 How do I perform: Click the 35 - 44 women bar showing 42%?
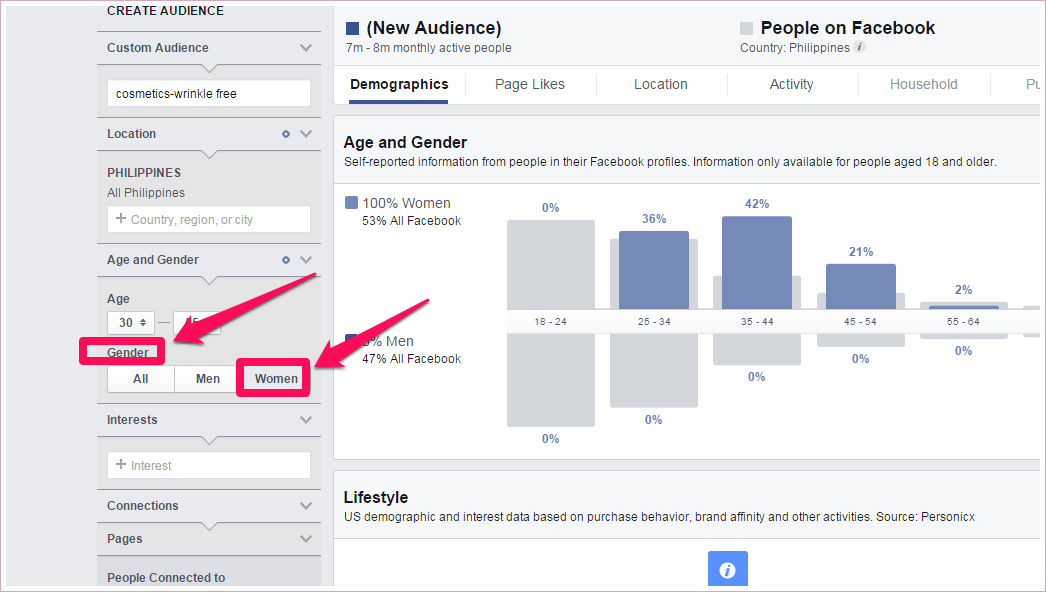click(x=756, y=262)
